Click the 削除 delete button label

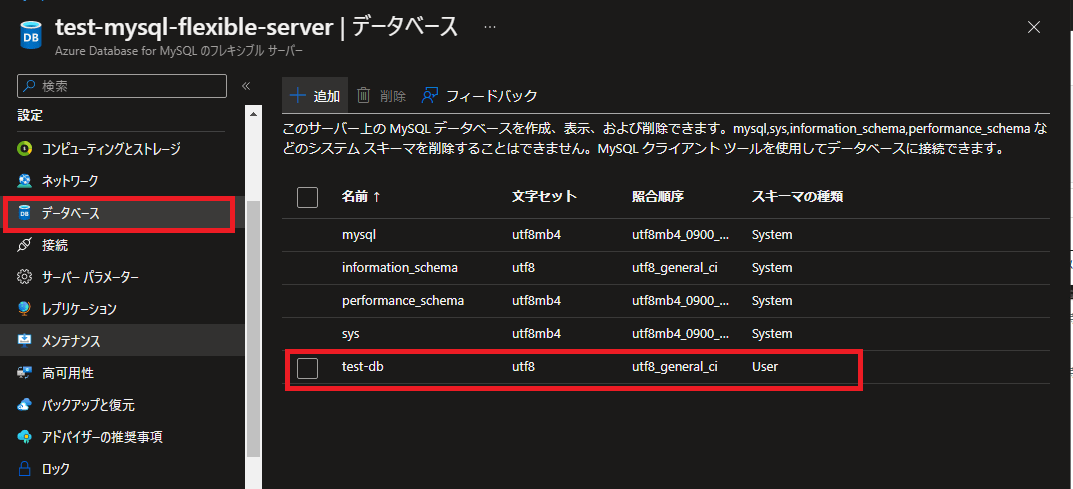click(x=393, y=96)
